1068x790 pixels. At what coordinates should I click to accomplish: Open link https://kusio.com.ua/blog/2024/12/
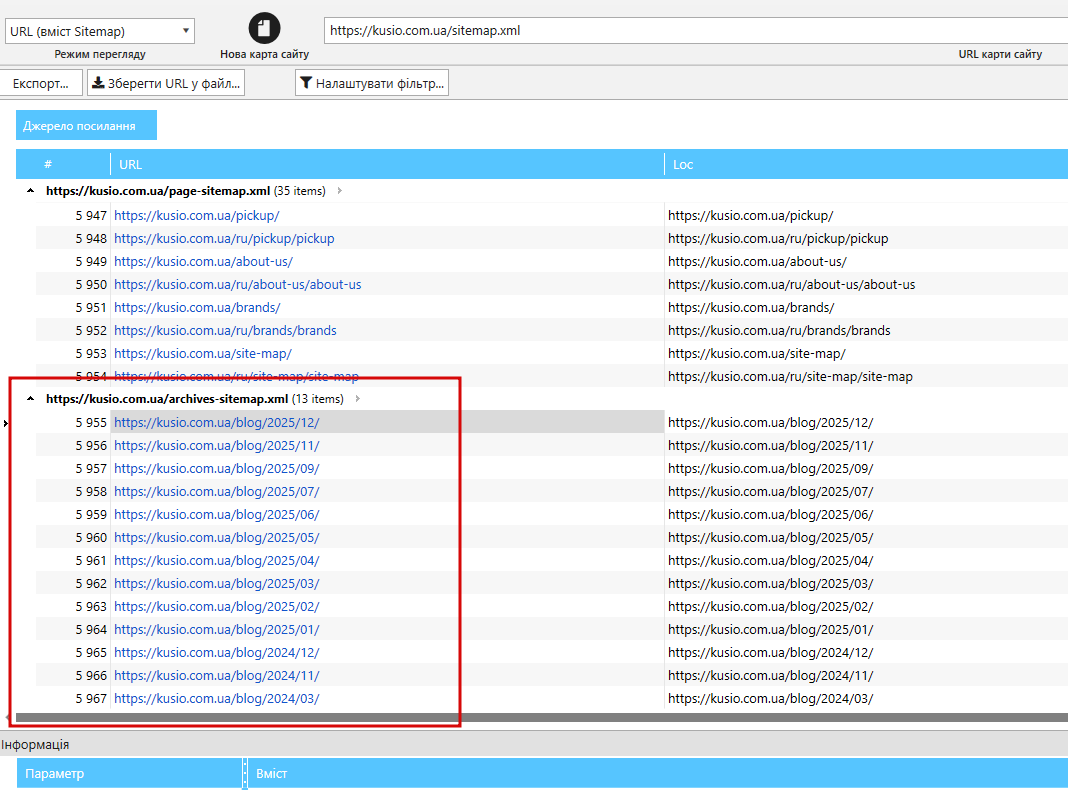tap(217, 652)
